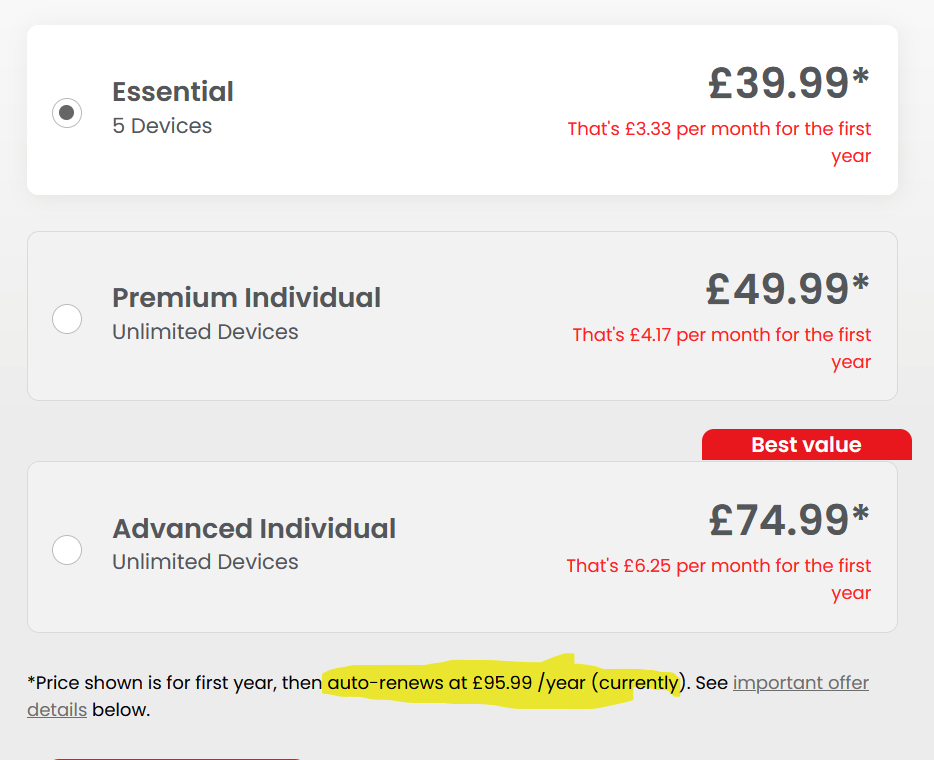Click the Essential plan title
The height and width of the screenshot is (760, 934).
173,92
